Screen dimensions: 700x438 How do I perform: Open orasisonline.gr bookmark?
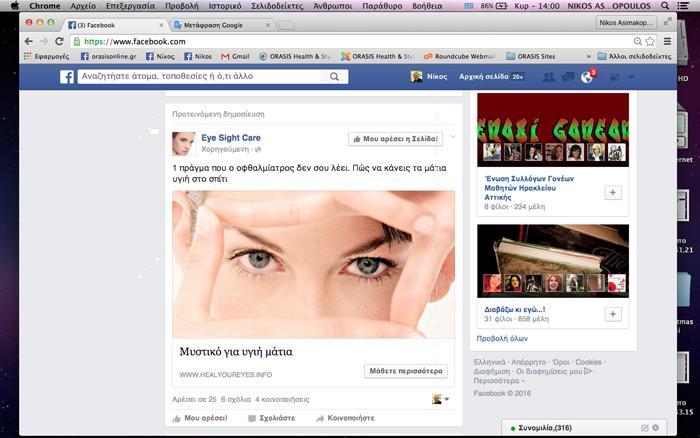tap(108, 56)
